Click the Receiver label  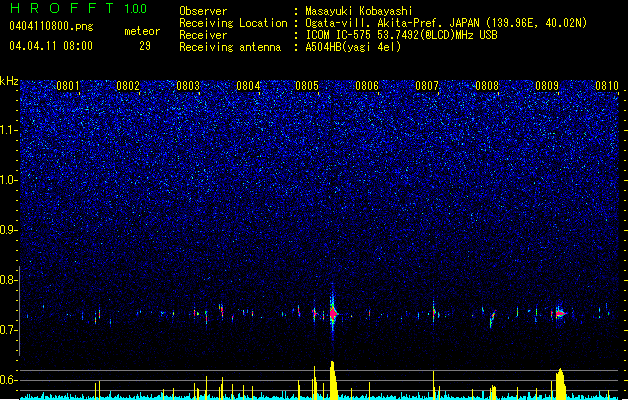203,35
